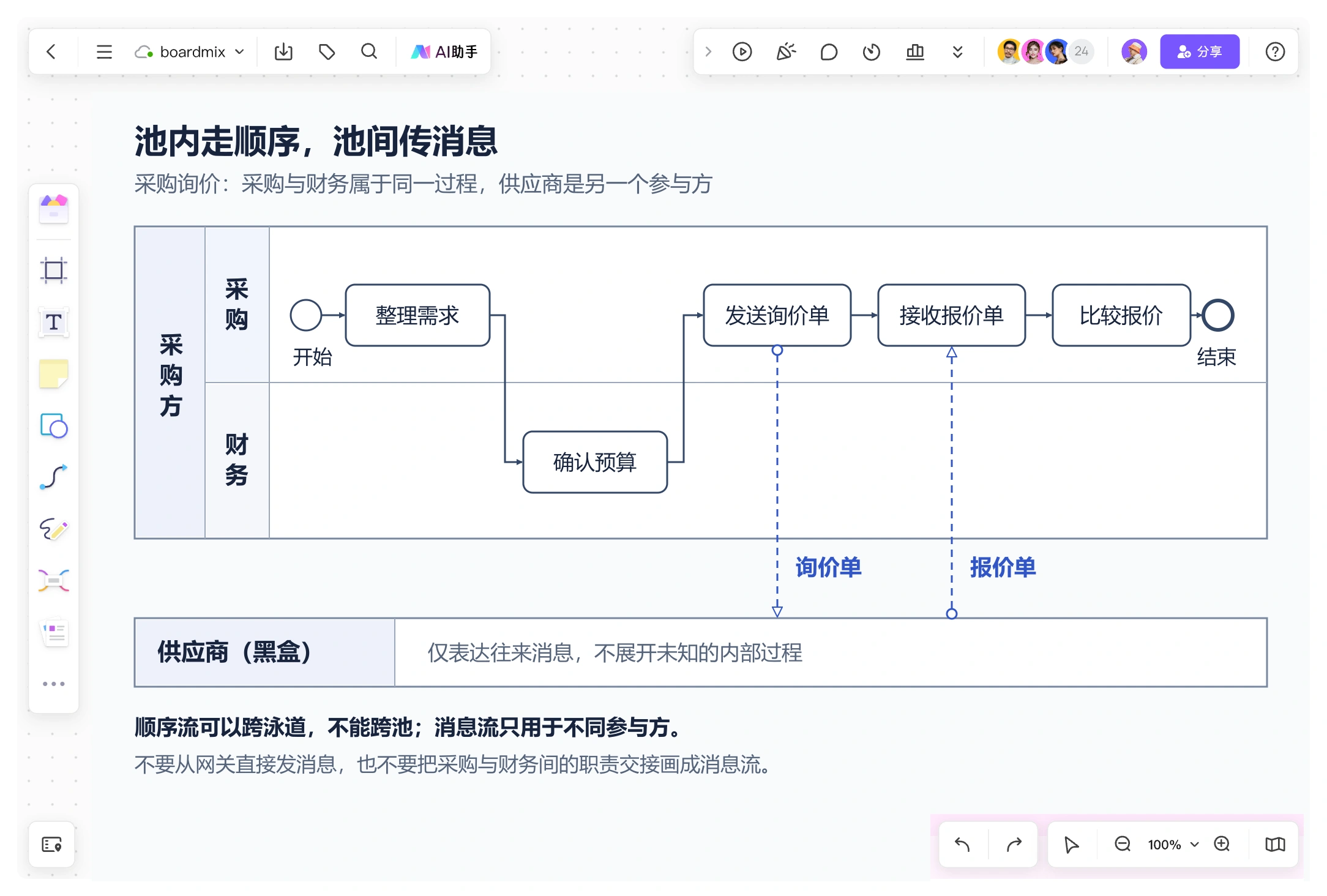The height and width of the screenshot is (896, 1327).
Task: Click the 开始 start event circle
Action: [306, 315]
